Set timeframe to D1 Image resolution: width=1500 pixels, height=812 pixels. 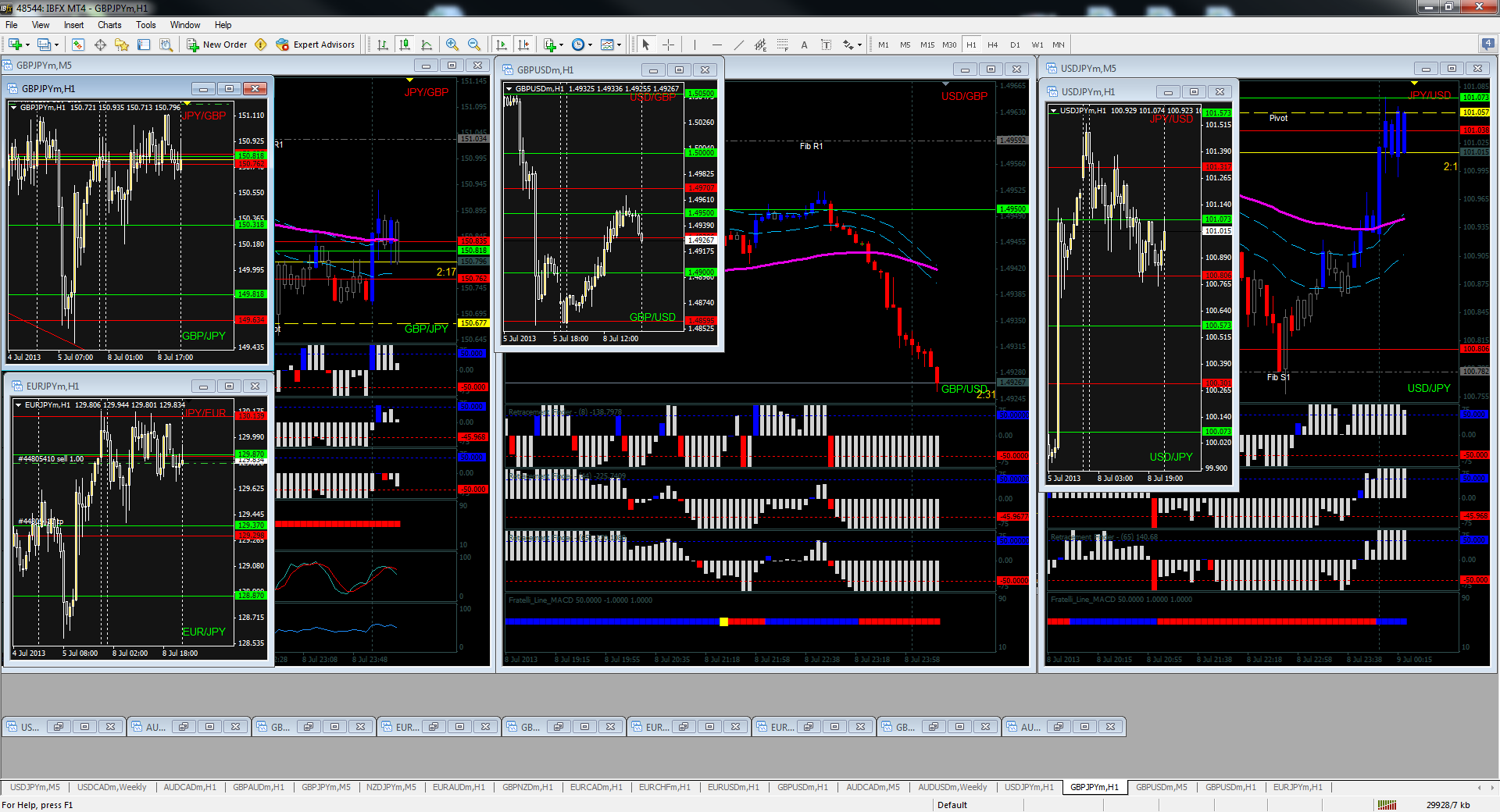(x=1015, y=45)
